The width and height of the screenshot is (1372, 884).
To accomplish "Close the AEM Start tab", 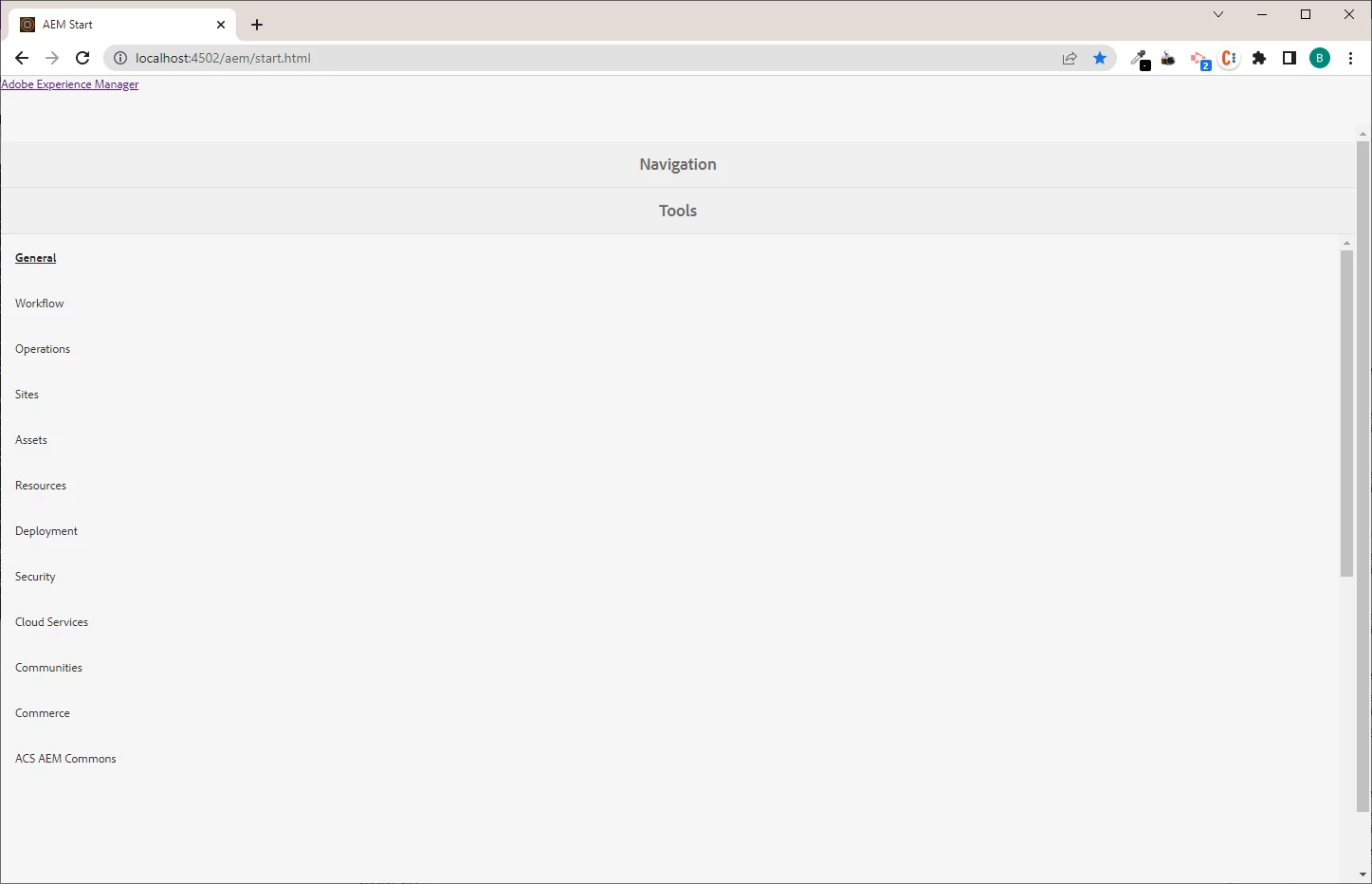I will 221,25.
